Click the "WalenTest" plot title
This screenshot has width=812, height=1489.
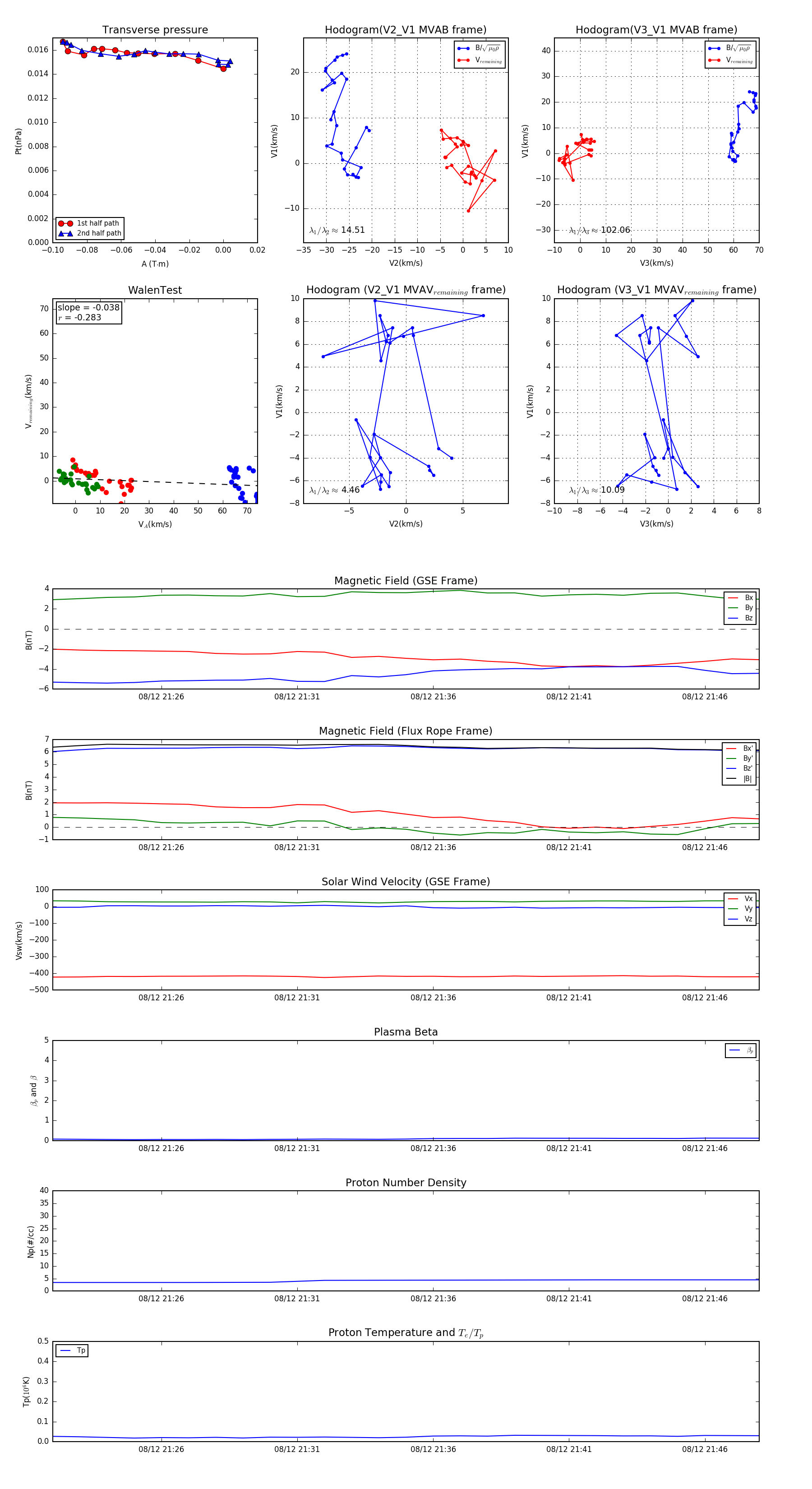pyautogui.click(x=155, y=290)
